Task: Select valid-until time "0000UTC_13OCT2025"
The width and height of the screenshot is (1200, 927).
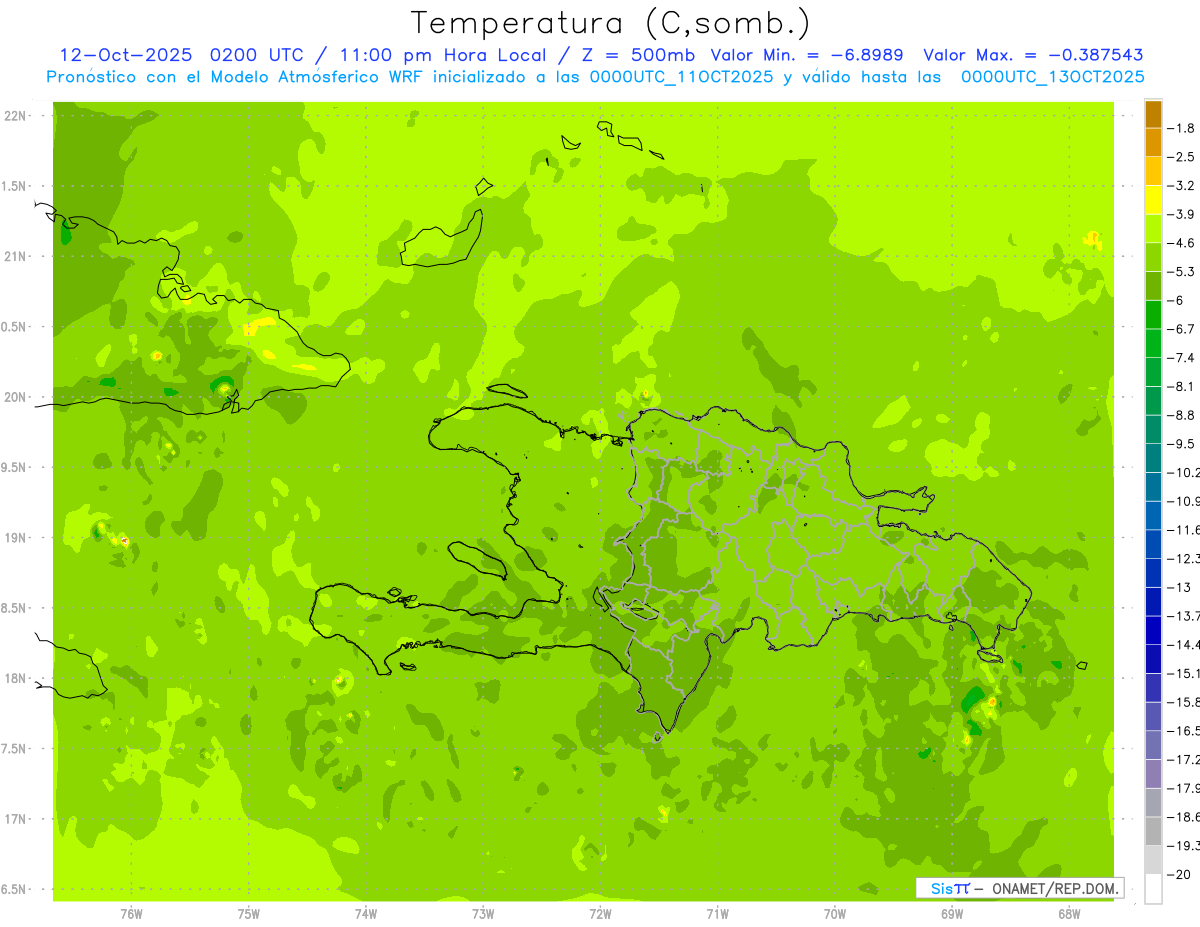Action: pos(1052,77)
